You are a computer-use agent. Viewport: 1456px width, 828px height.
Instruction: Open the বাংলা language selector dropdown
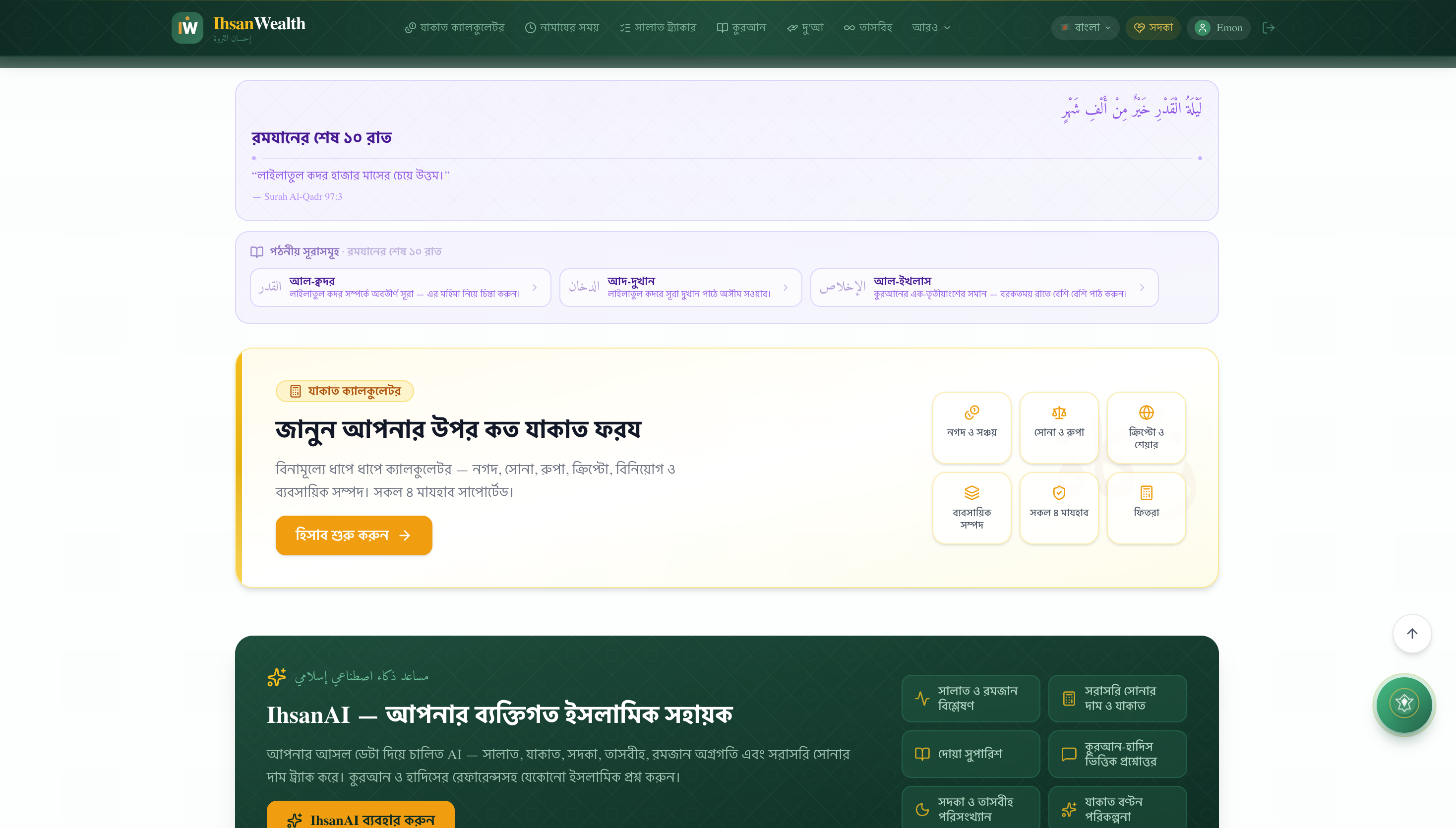tap(1085, 27)
